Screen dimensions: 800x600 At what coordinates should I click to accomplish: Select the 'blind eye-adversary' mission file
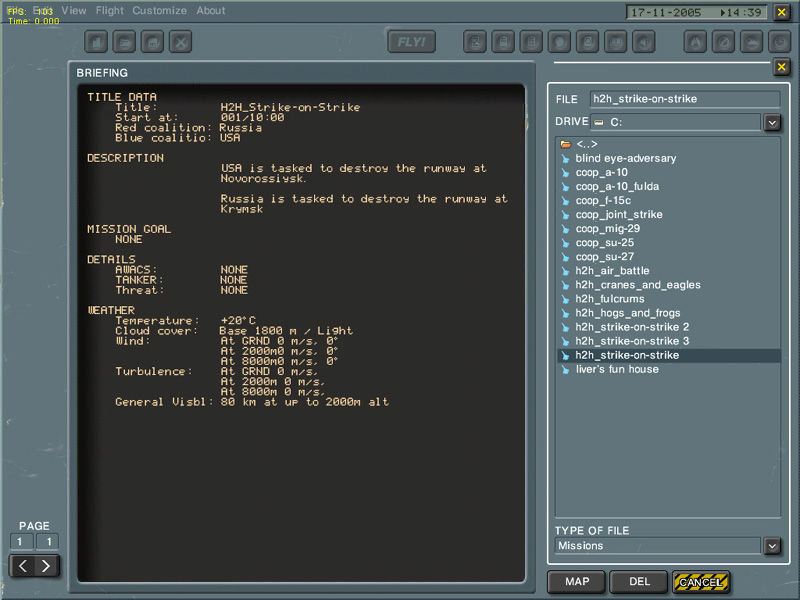coord(670,158)
